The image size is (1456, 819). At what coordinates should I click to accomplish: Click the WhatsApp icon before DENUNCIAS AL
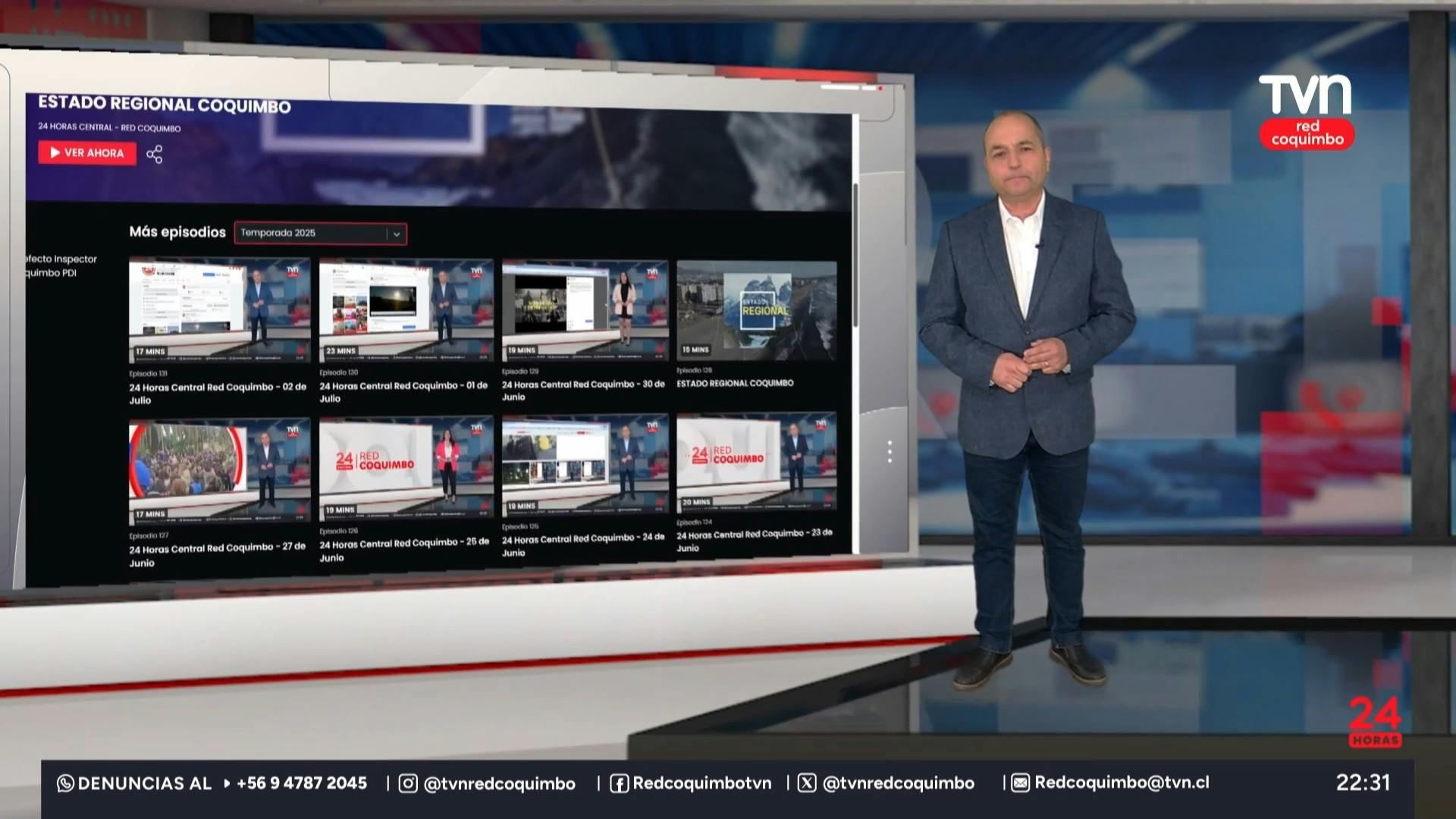pyautogui.click(x=65, y=783)
